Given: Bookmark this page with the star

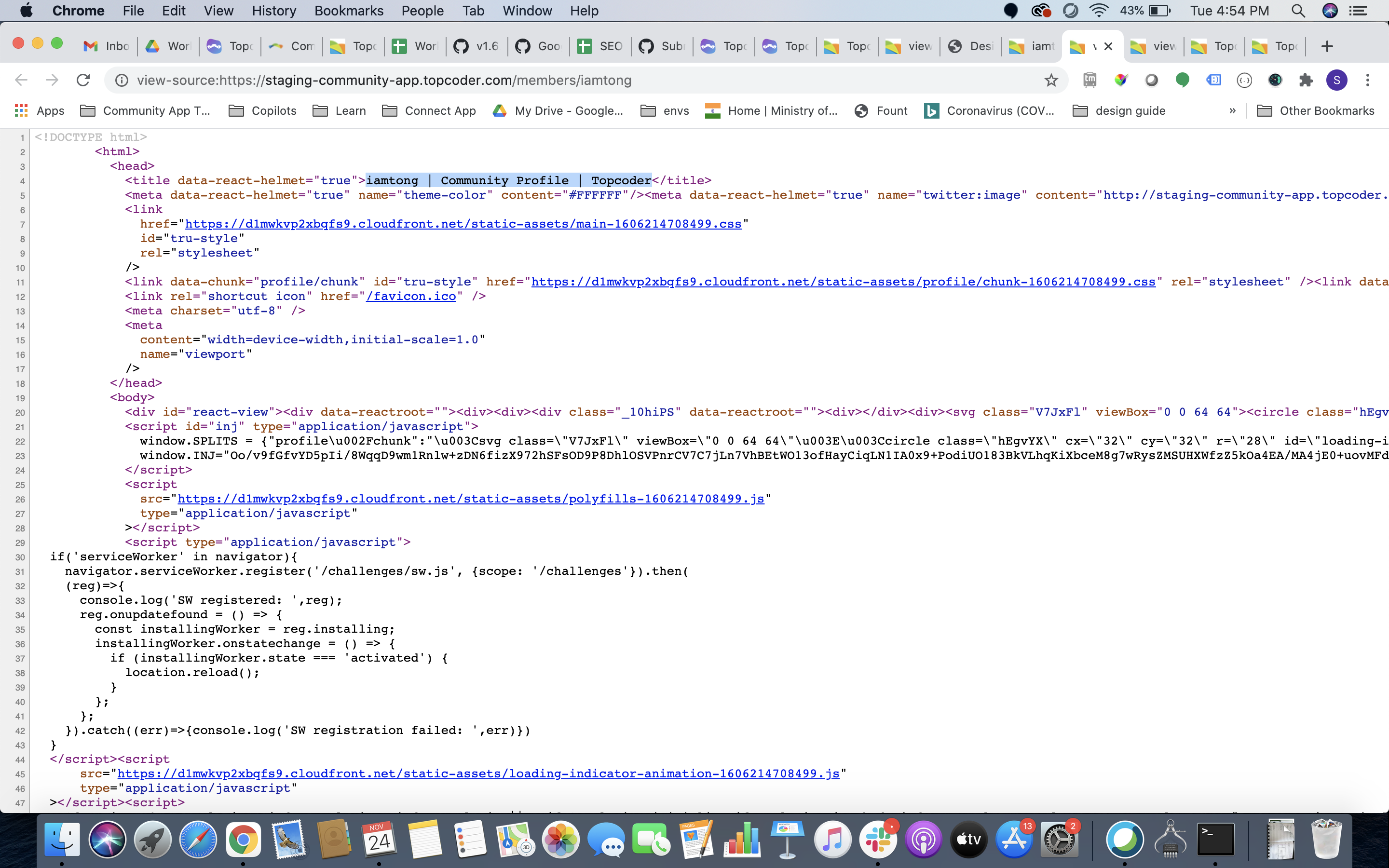Looking at the screenshot, I should pos(1051,81).
